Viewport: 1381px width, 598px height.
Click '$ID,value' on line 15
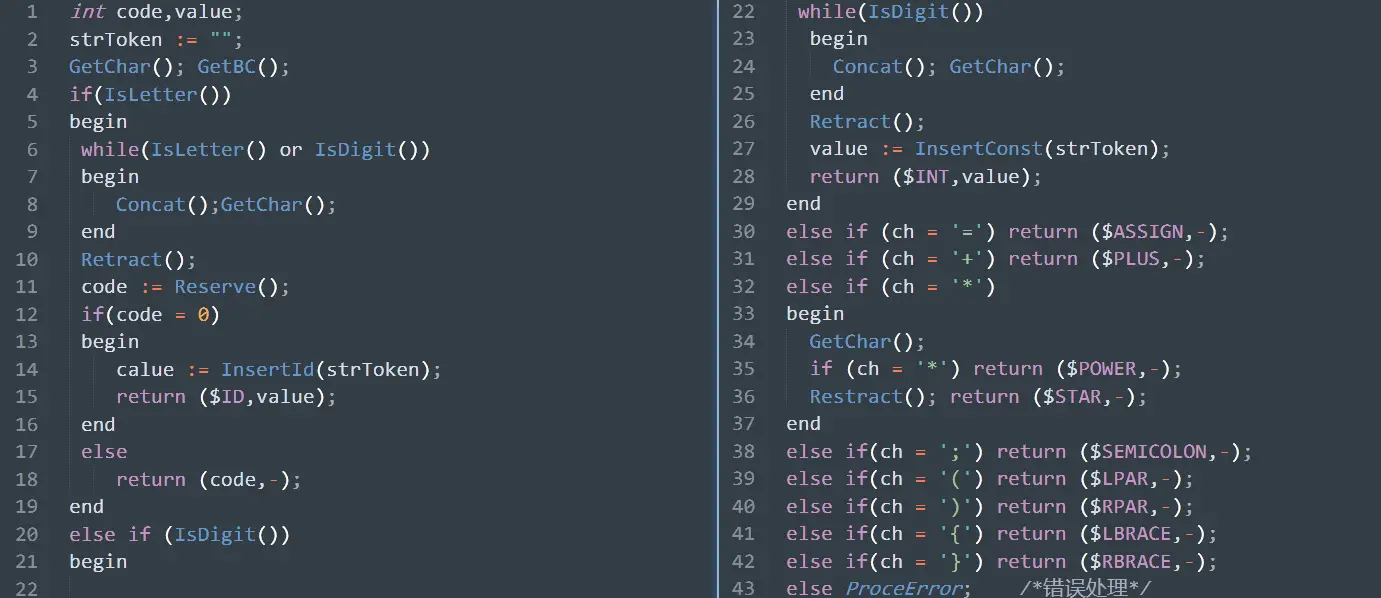pos(262,397)
